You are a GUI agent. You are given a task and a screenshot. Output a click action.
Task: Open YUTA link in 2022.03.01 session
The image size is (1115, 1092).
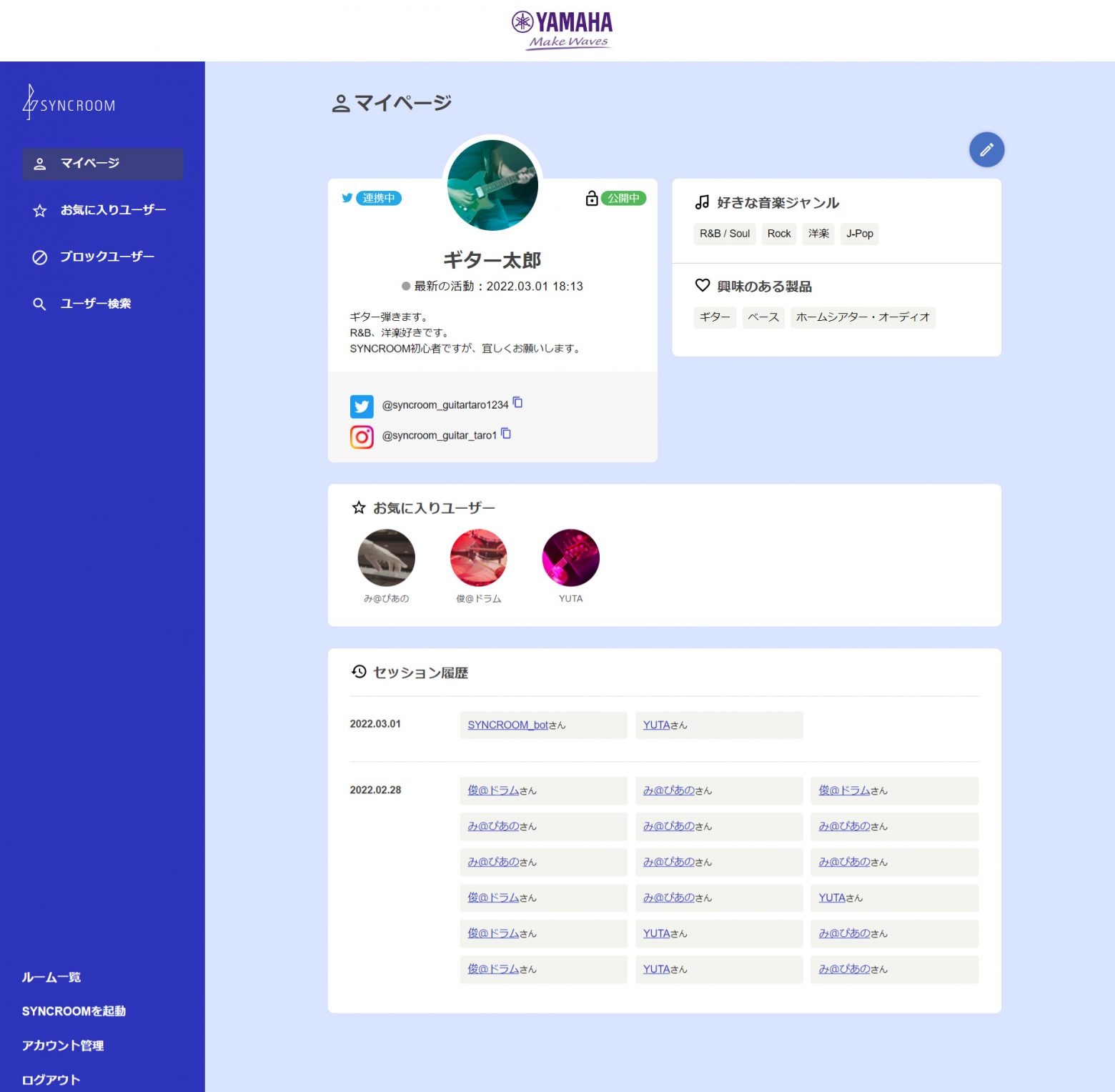[656, 725]
